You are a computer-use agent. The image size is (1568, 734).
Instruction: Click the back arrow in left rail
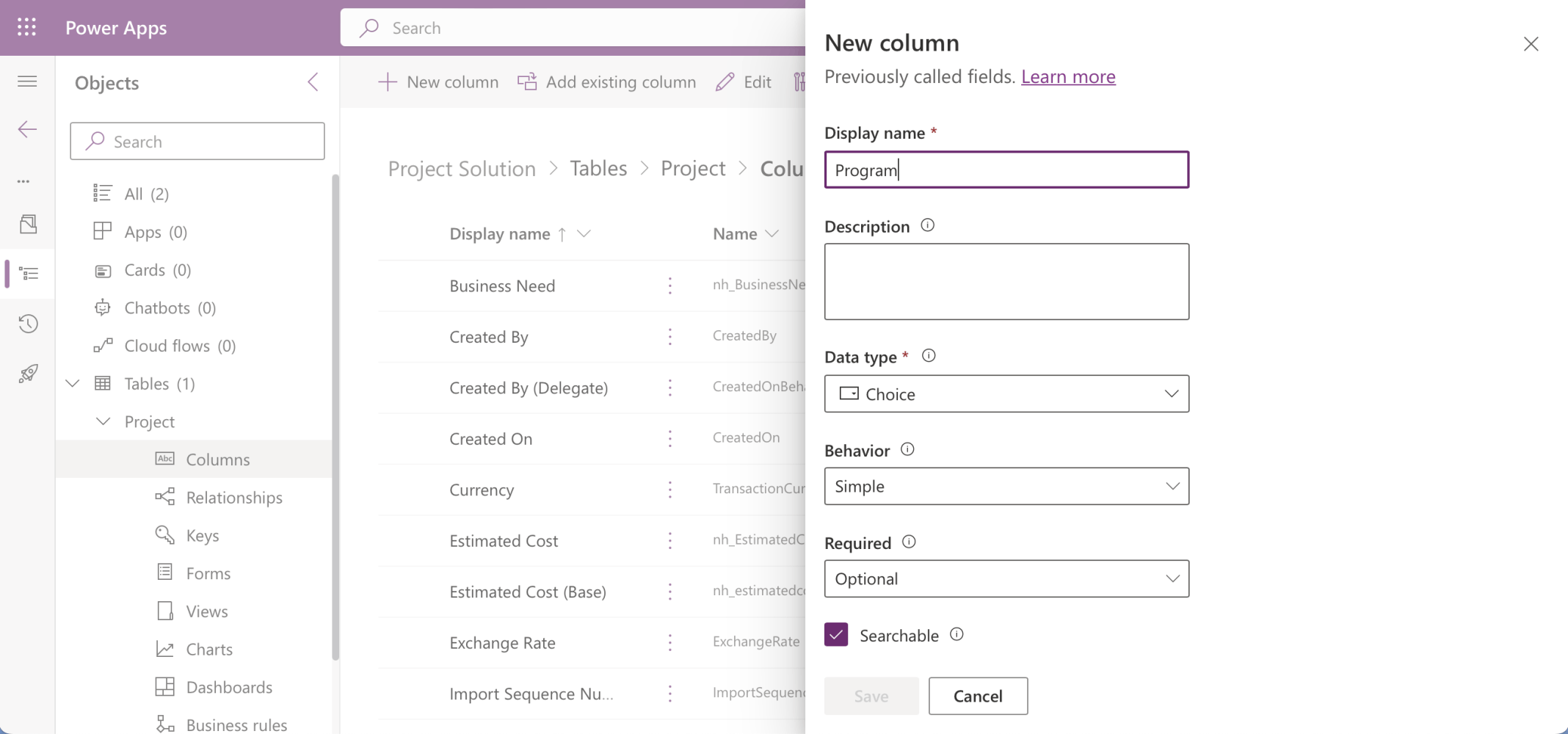tap(27, 129)
